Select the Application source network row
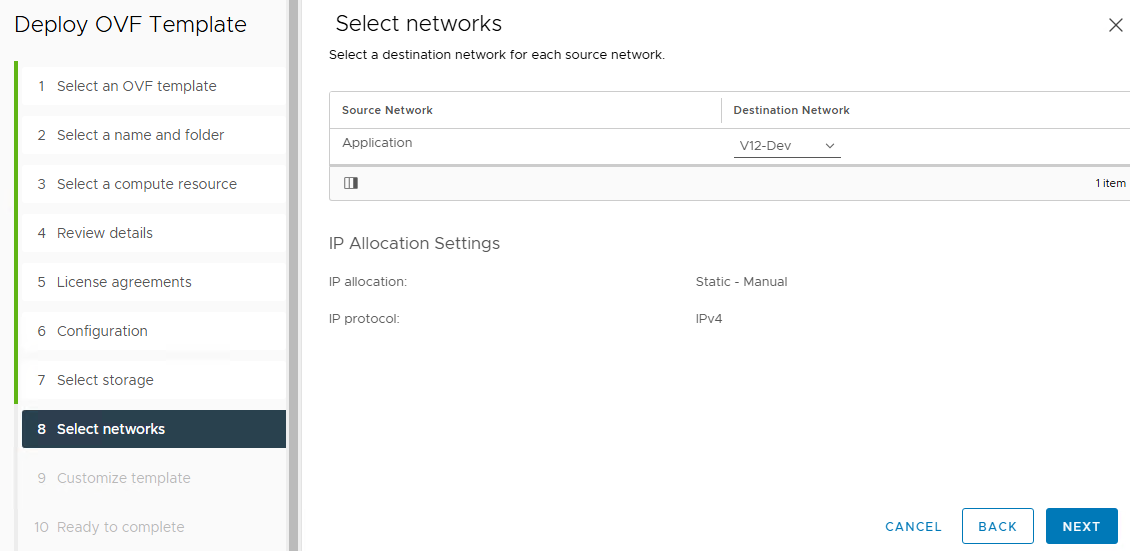Viewport: 1130px width, 551px height. (377, 143)
